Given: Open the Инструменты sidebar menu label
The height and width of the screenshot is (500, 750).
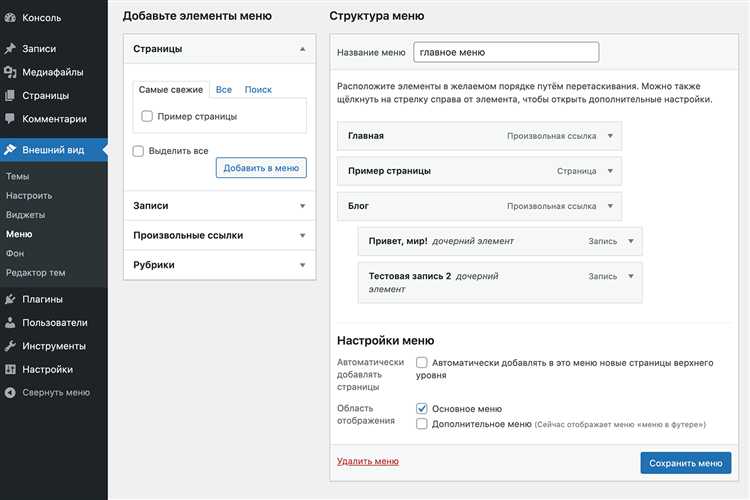Looking at the screenshot, I should click(x=54, y=346).
